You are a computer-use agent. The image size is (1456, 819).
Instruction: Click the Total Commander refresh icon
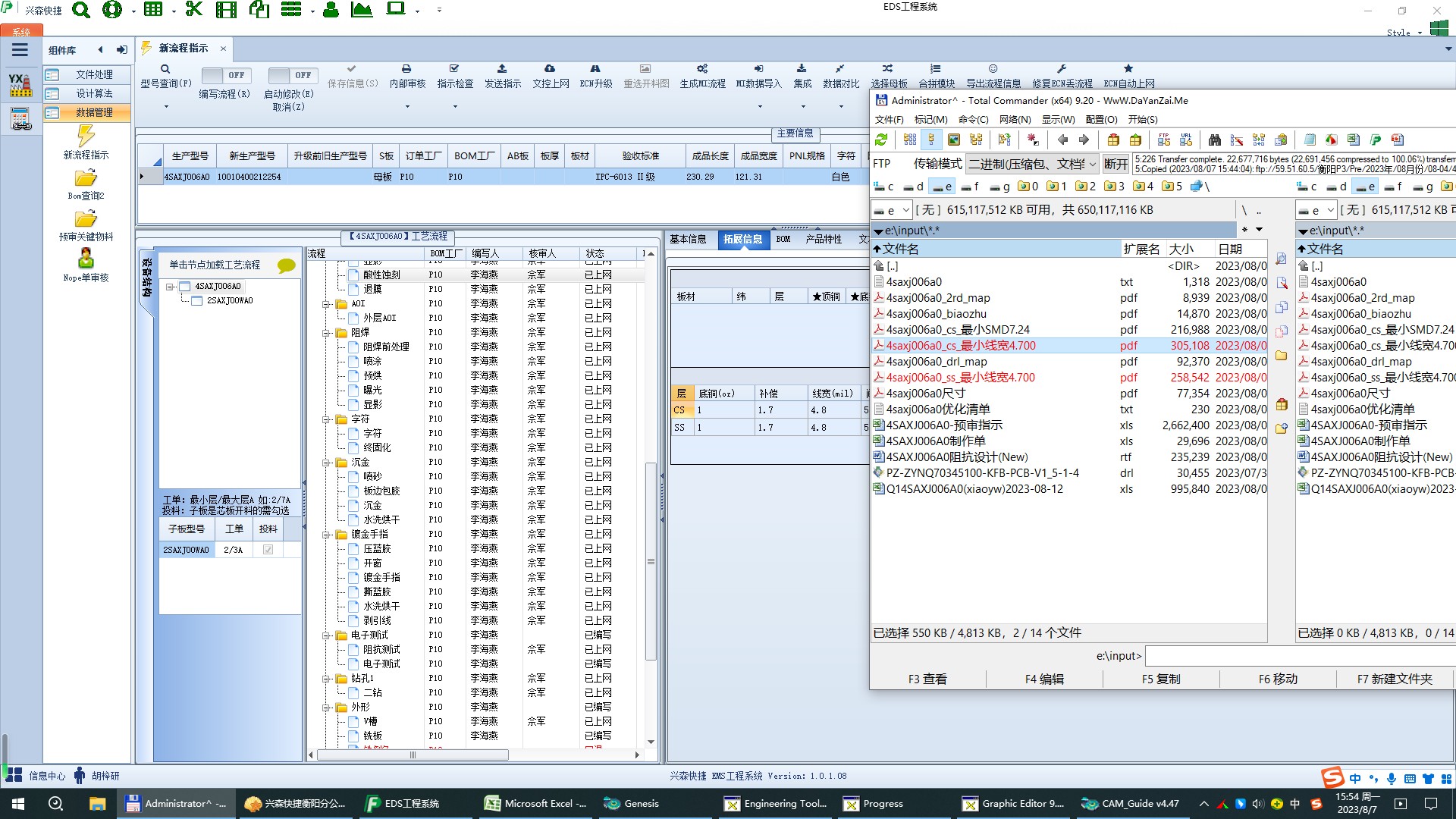[x=881, y=140]
